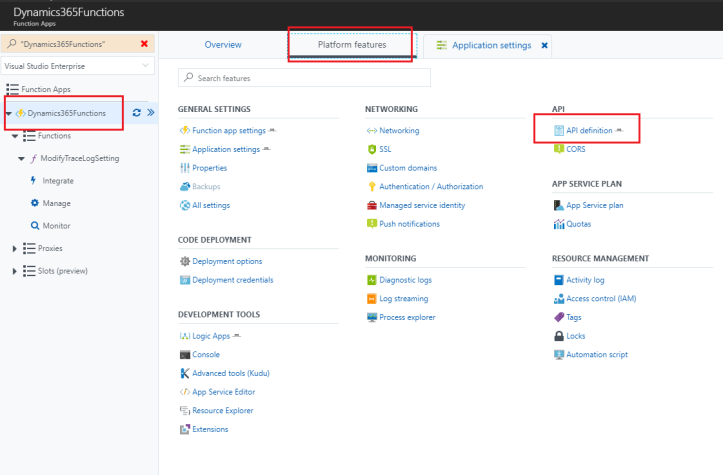Open the Authentication / Authorization link

point(431,186)
